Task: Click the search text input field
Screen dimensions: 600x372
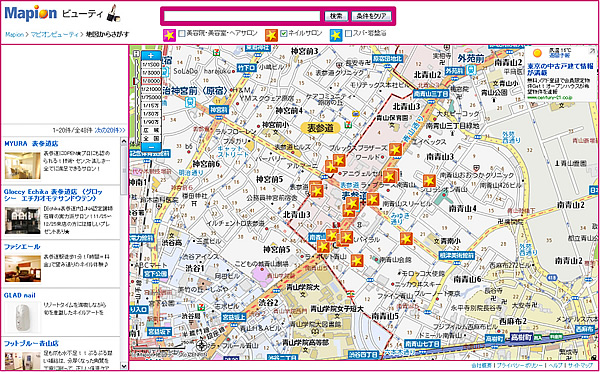Action: point(242,16)
